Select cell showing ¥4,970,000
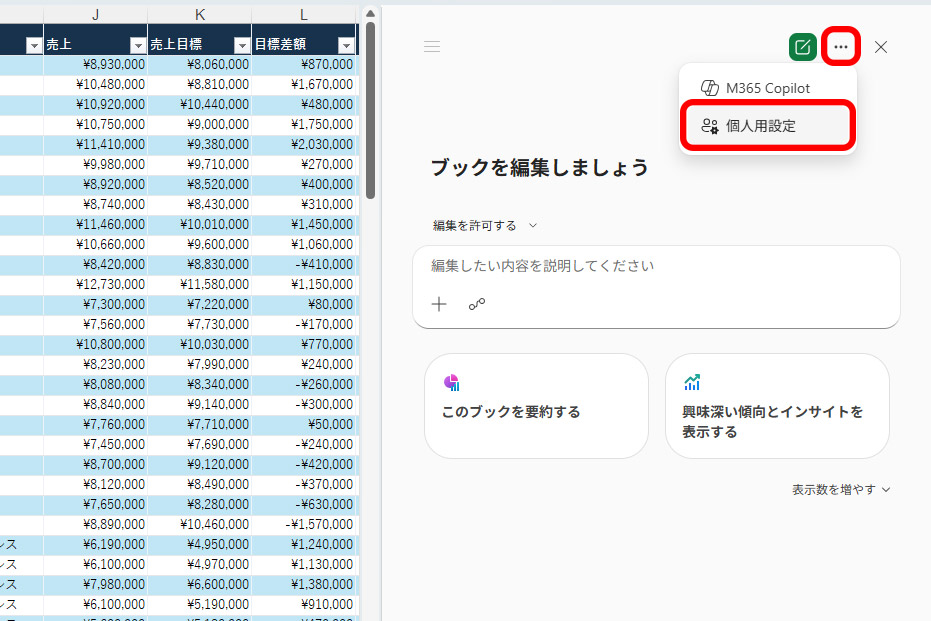931x621 pixels. (x=200, y=564)
